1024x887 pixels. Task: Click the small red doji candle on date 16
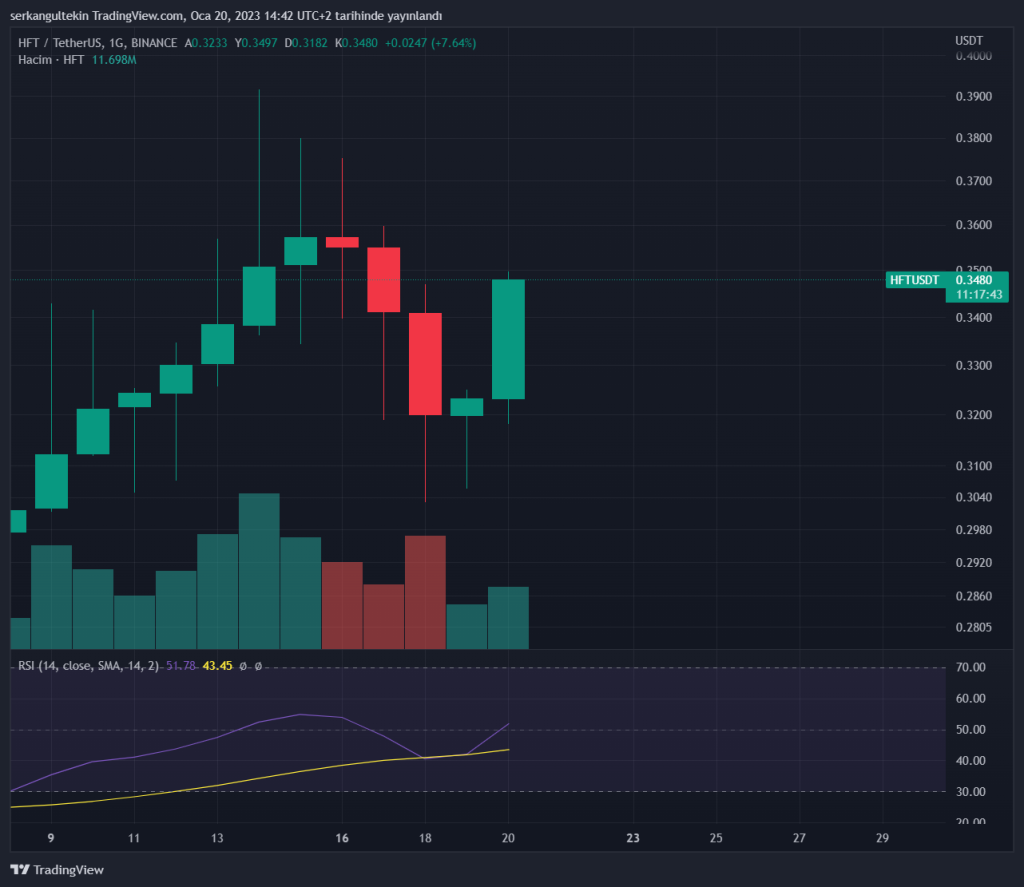342,242
